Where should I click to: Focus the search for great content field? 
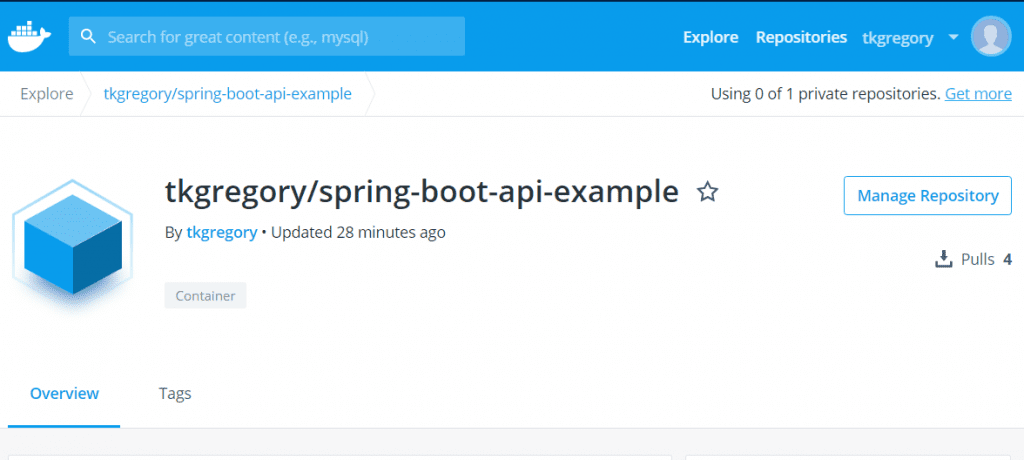[280, 37]
